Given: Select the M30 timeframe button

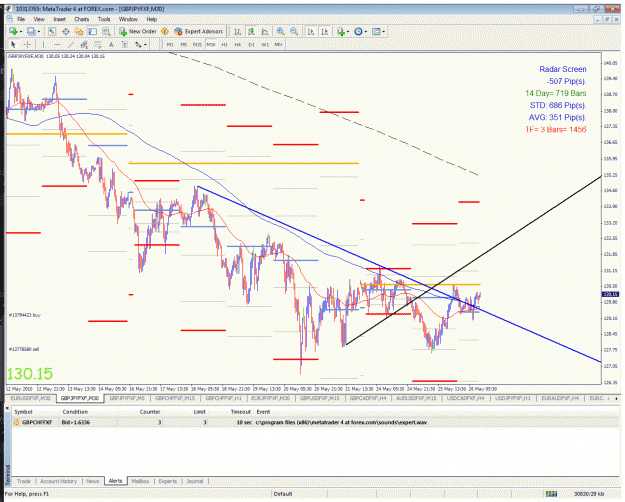Looking at the screenshot, I should pos(211,45).
